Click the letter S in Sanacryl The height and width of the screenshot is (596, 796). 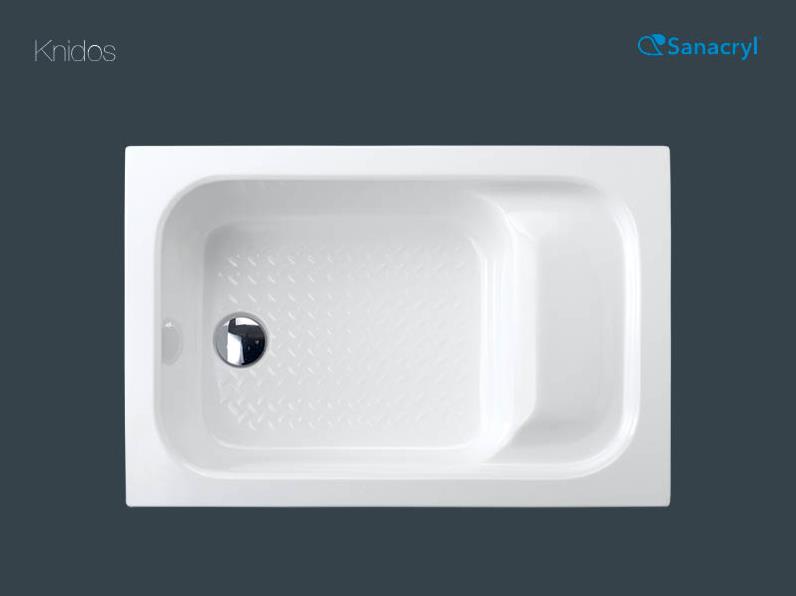[673, 47]
